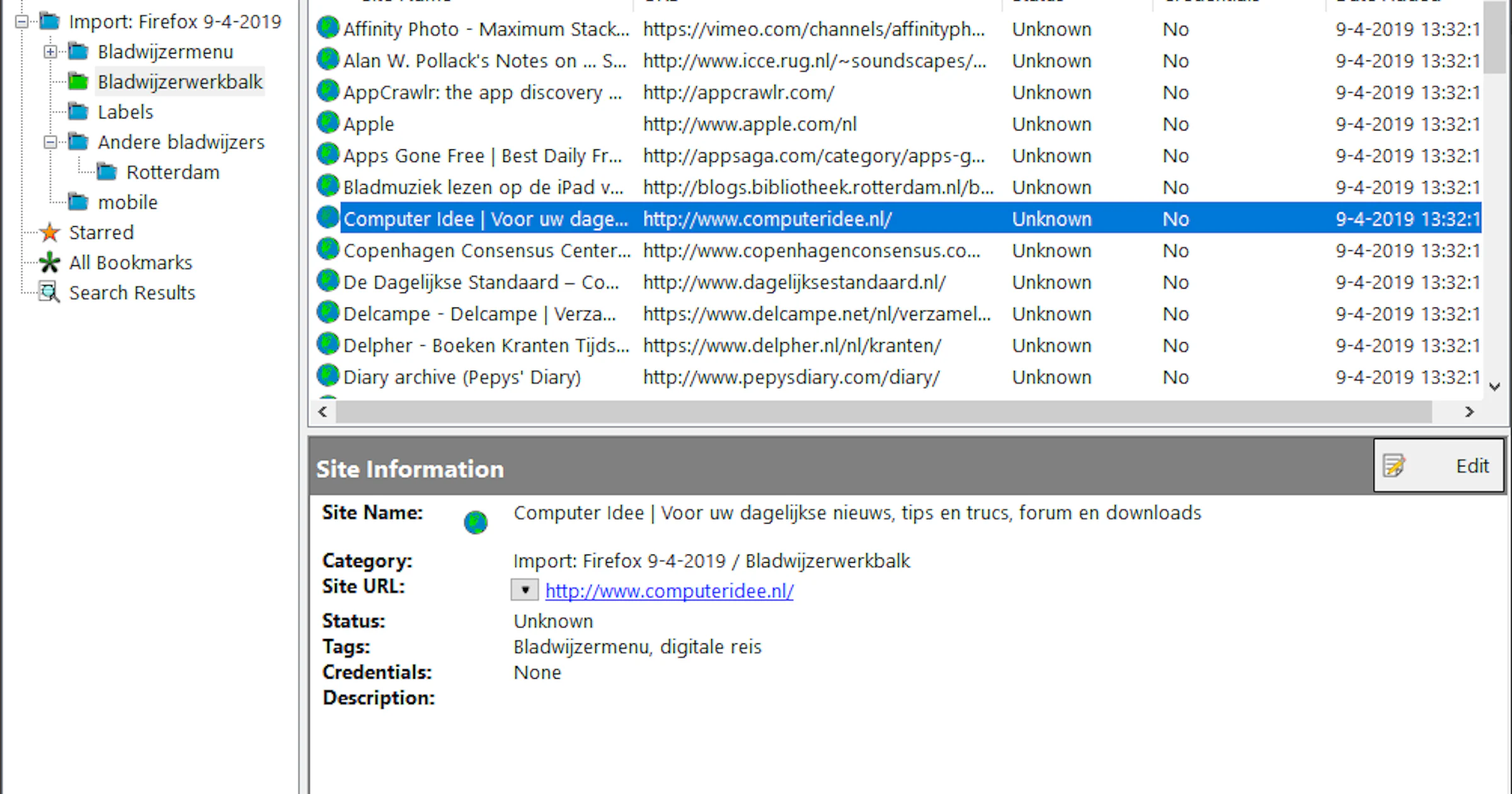Select AppCrawlr: the app discovery bookmark

[x=483, y=93]
